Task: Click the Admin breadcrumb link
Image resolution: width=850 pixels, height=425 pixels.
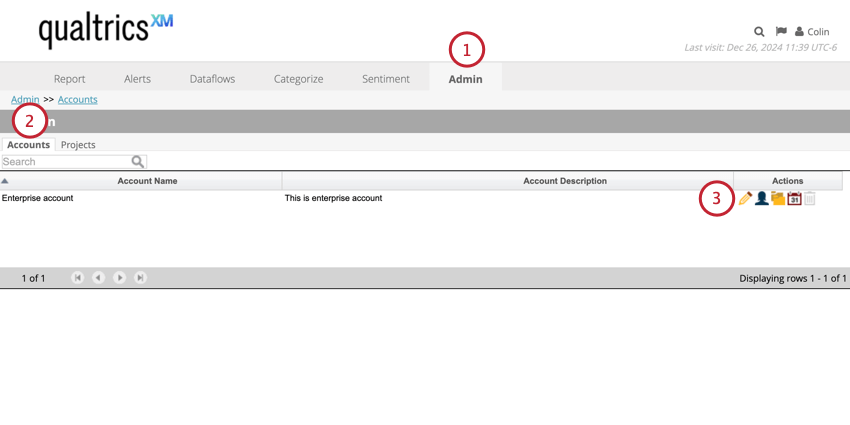Action: pyautogui.click(x=25, y=99)
